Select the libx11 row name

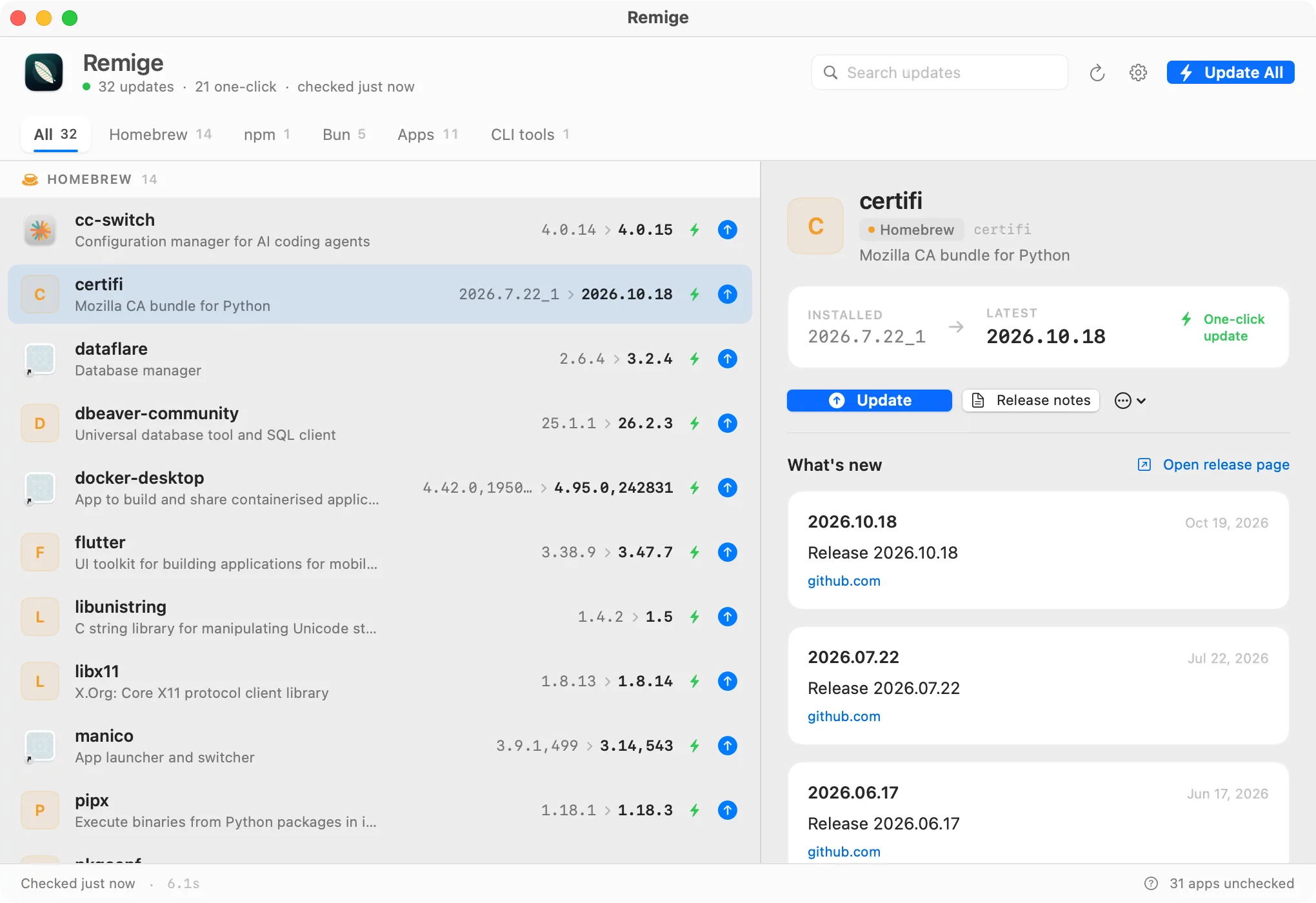[x=97, y=671]
